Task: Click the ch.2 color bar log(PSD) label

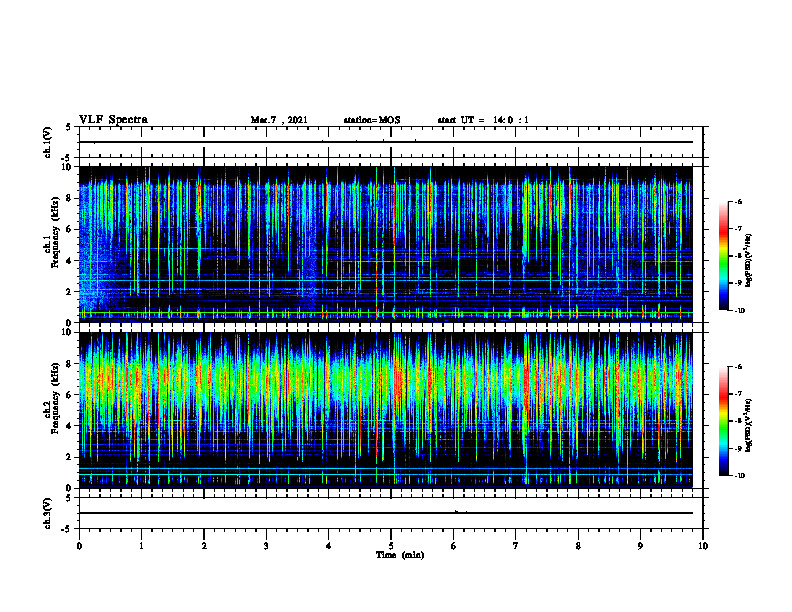Action: [x=749, y=426]
